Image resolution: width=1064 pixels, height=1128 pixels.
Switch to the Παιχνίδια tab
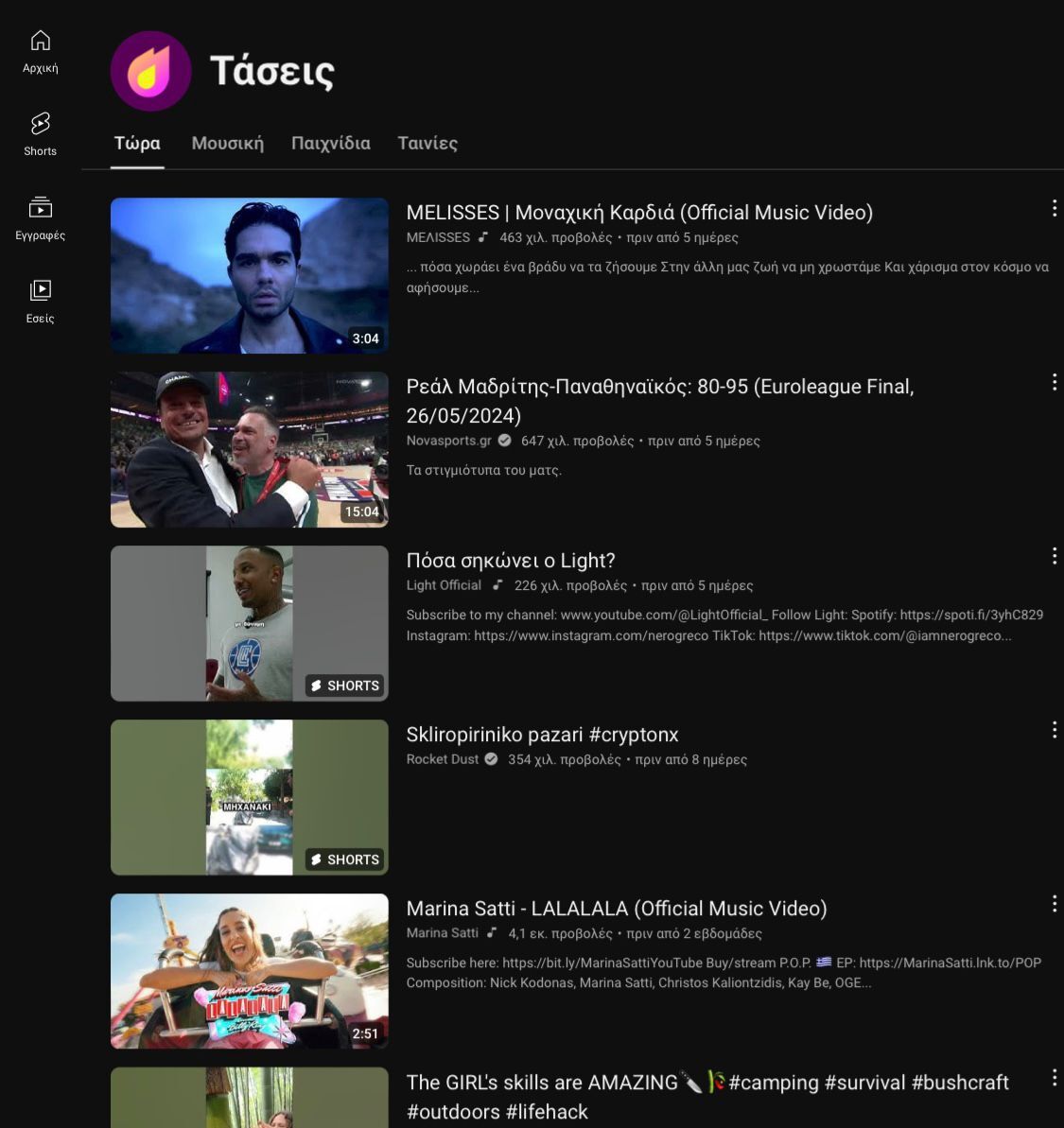point(330,144)
